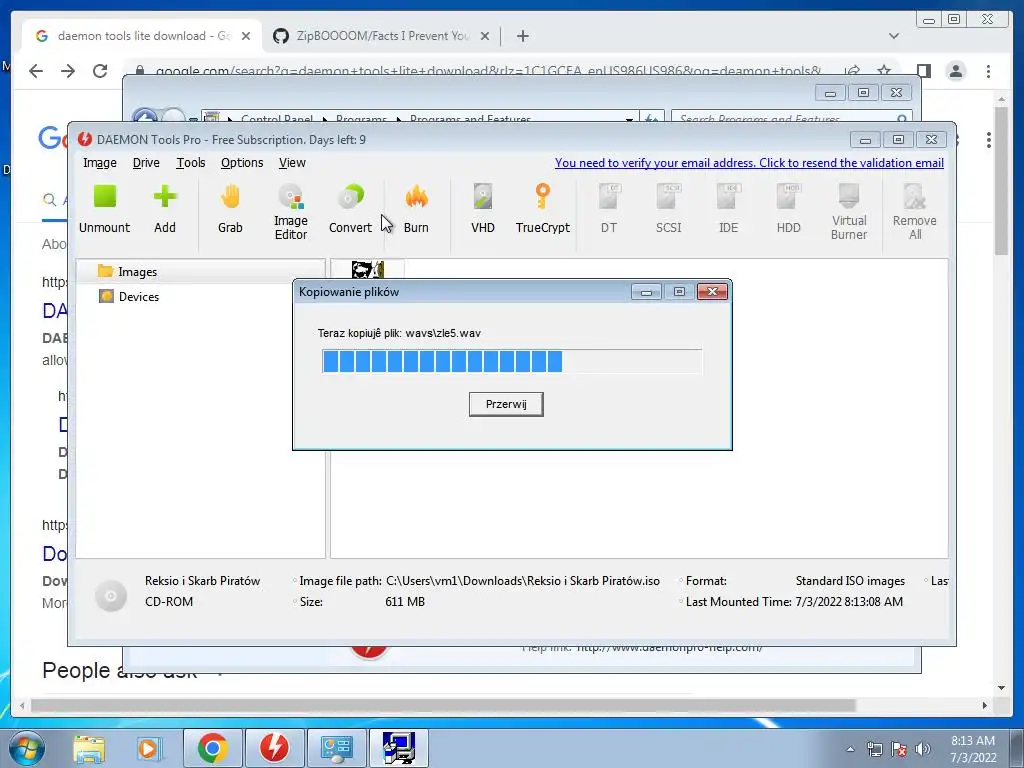Open the TrueCrypt tool
1024x768 pixels.
(x=543, y=209)
